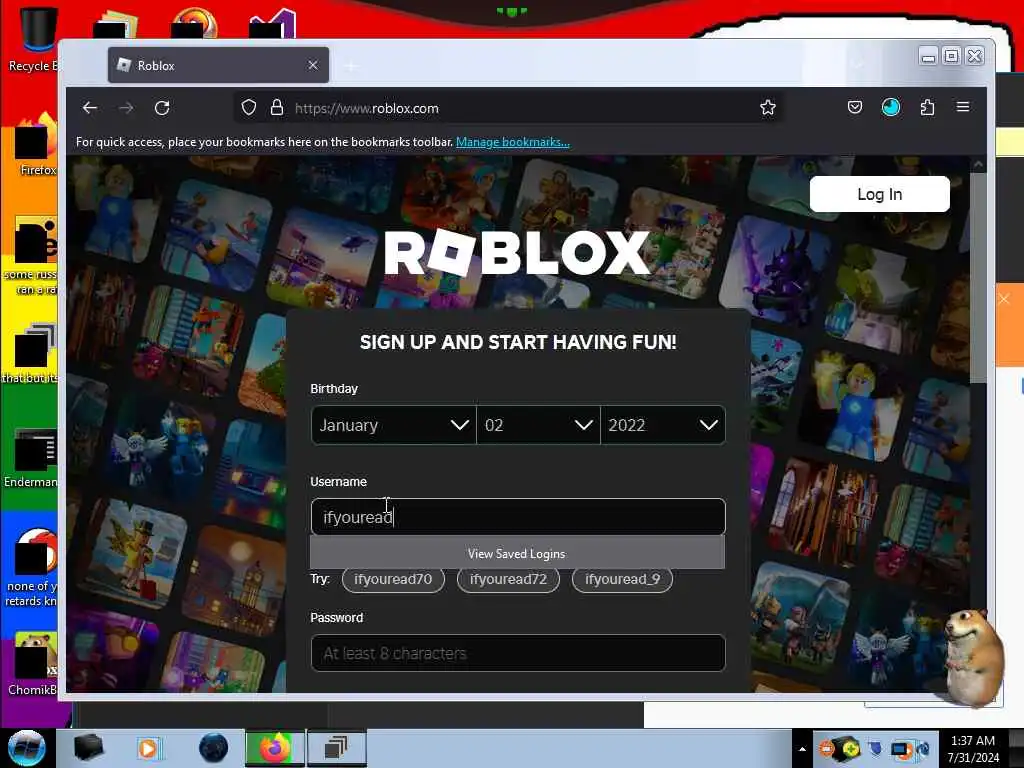Maximize the Firefox window
This screenshot has width=1024, height=768.
[952, 57]
